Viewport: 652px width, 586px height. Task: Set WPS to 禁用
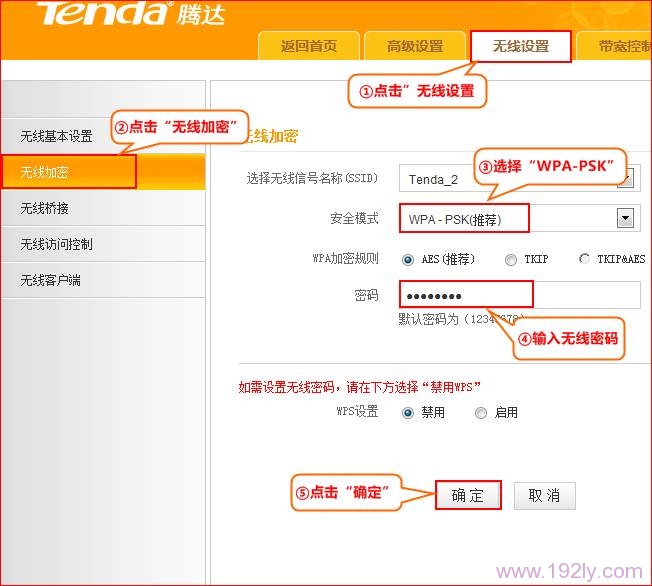[x=408, y=413]
